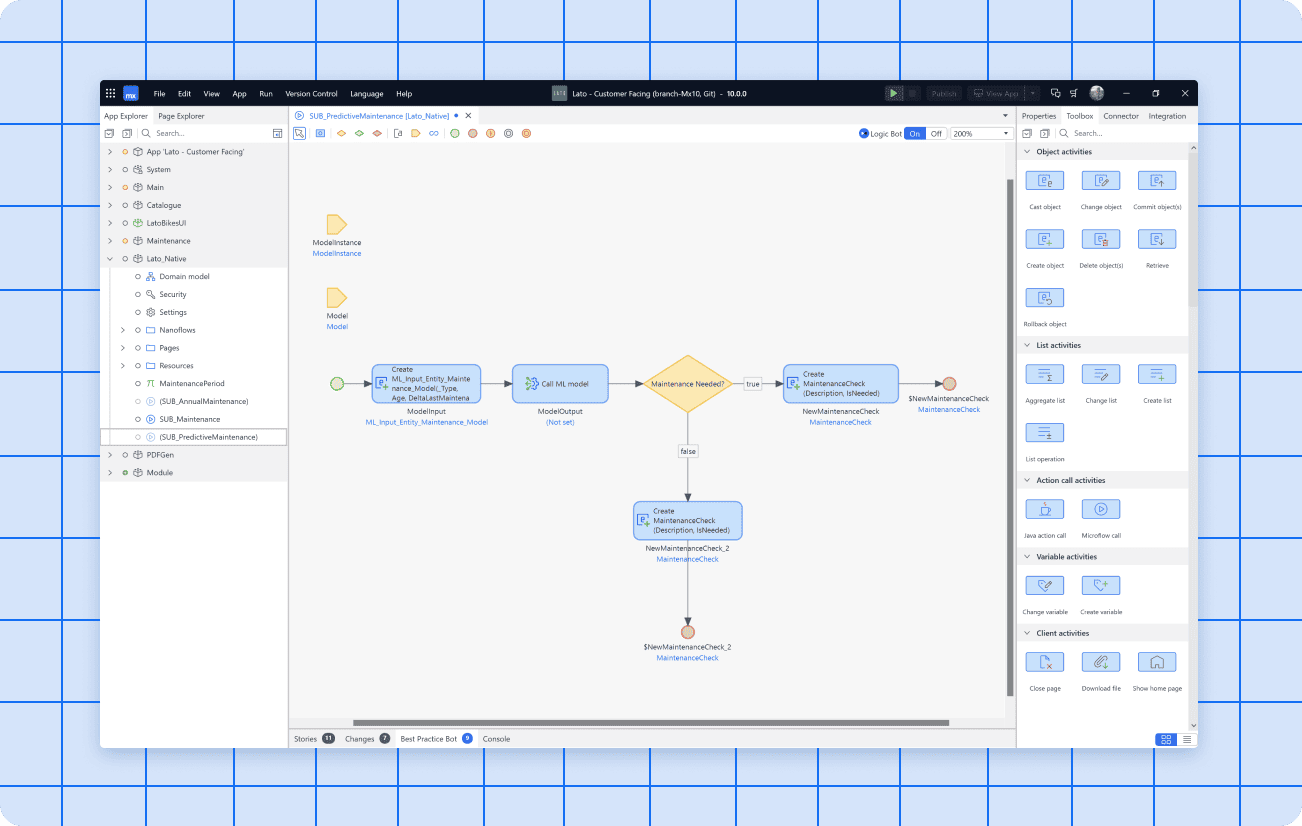Viewport: 1302px width, 826px height.
Task: Expand the Catalogue module in App Explorer
Action: [x=110, y=205]
